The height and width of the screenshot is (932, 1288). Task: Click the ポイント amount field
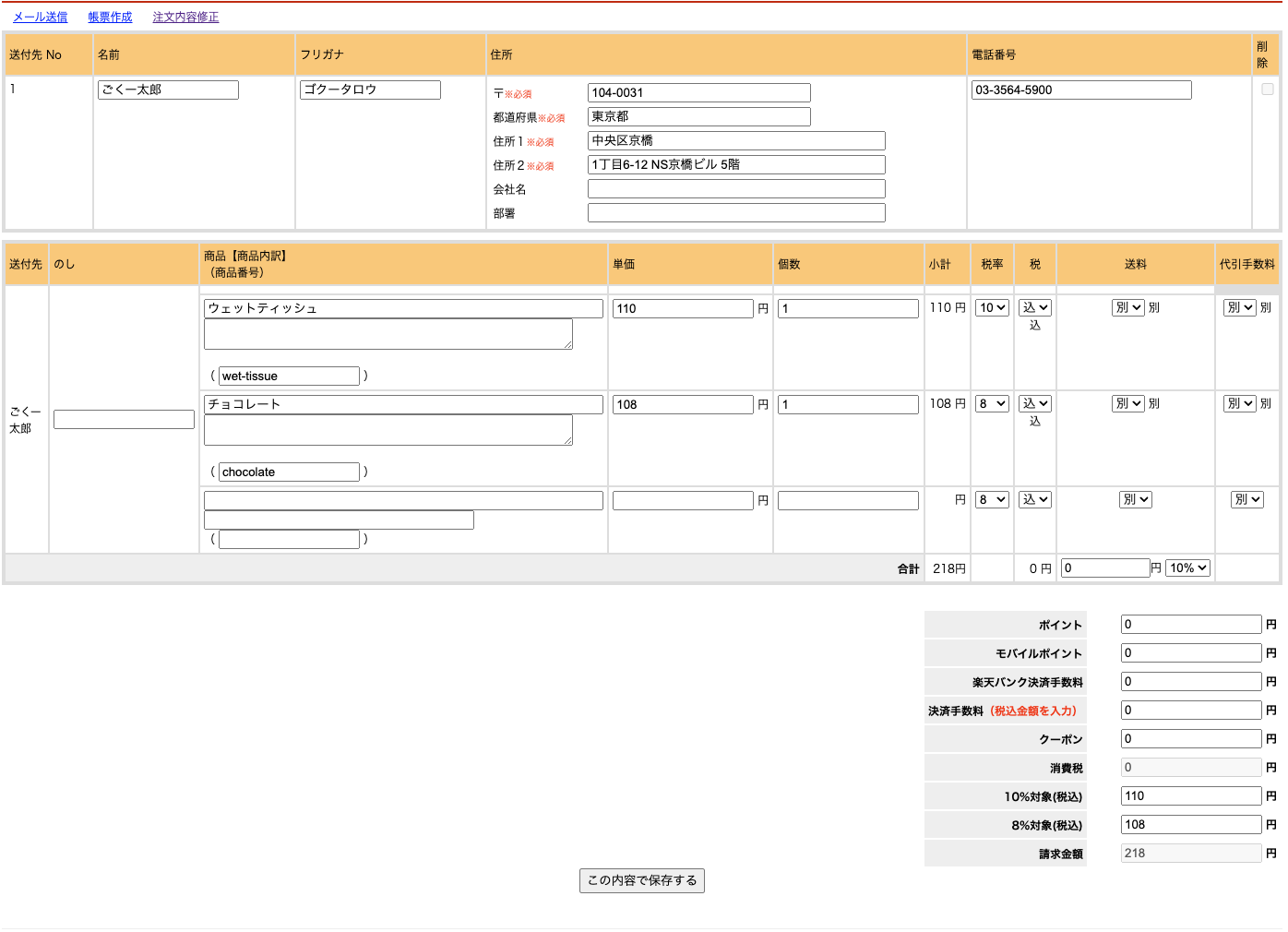[1190, 624]
